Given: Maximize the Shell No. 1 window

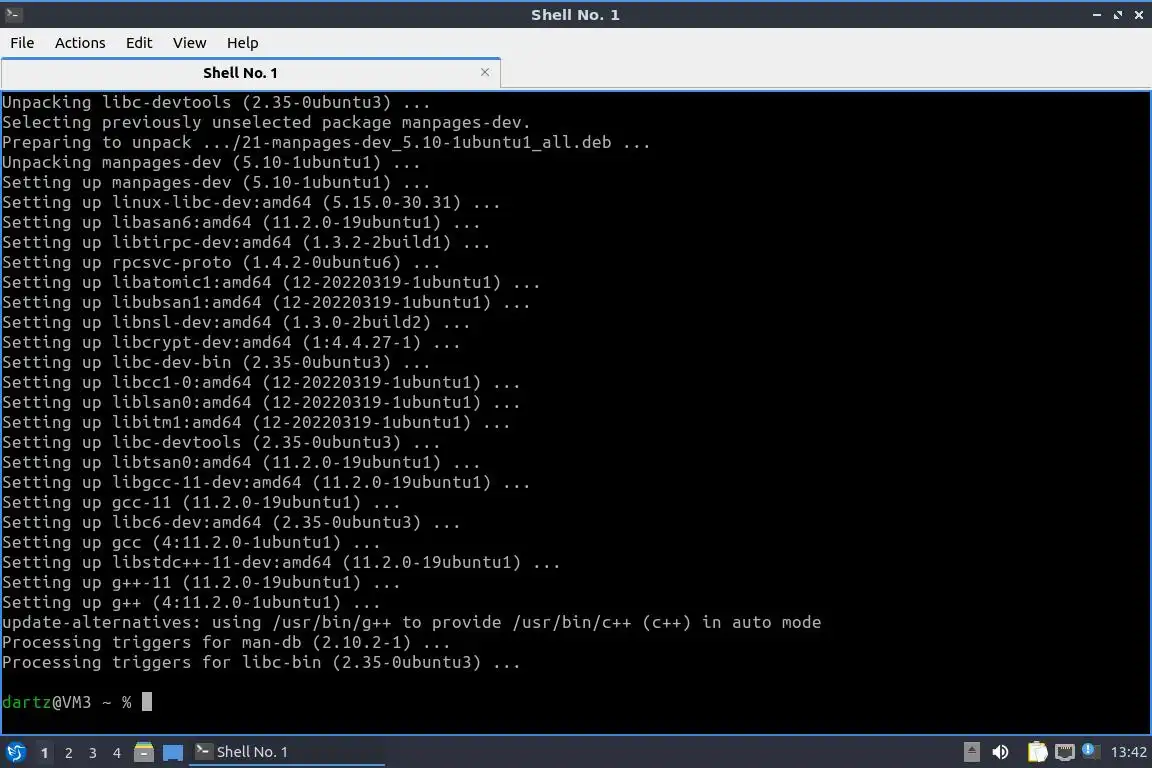Looking at the screenshot, I should 1117,15.
